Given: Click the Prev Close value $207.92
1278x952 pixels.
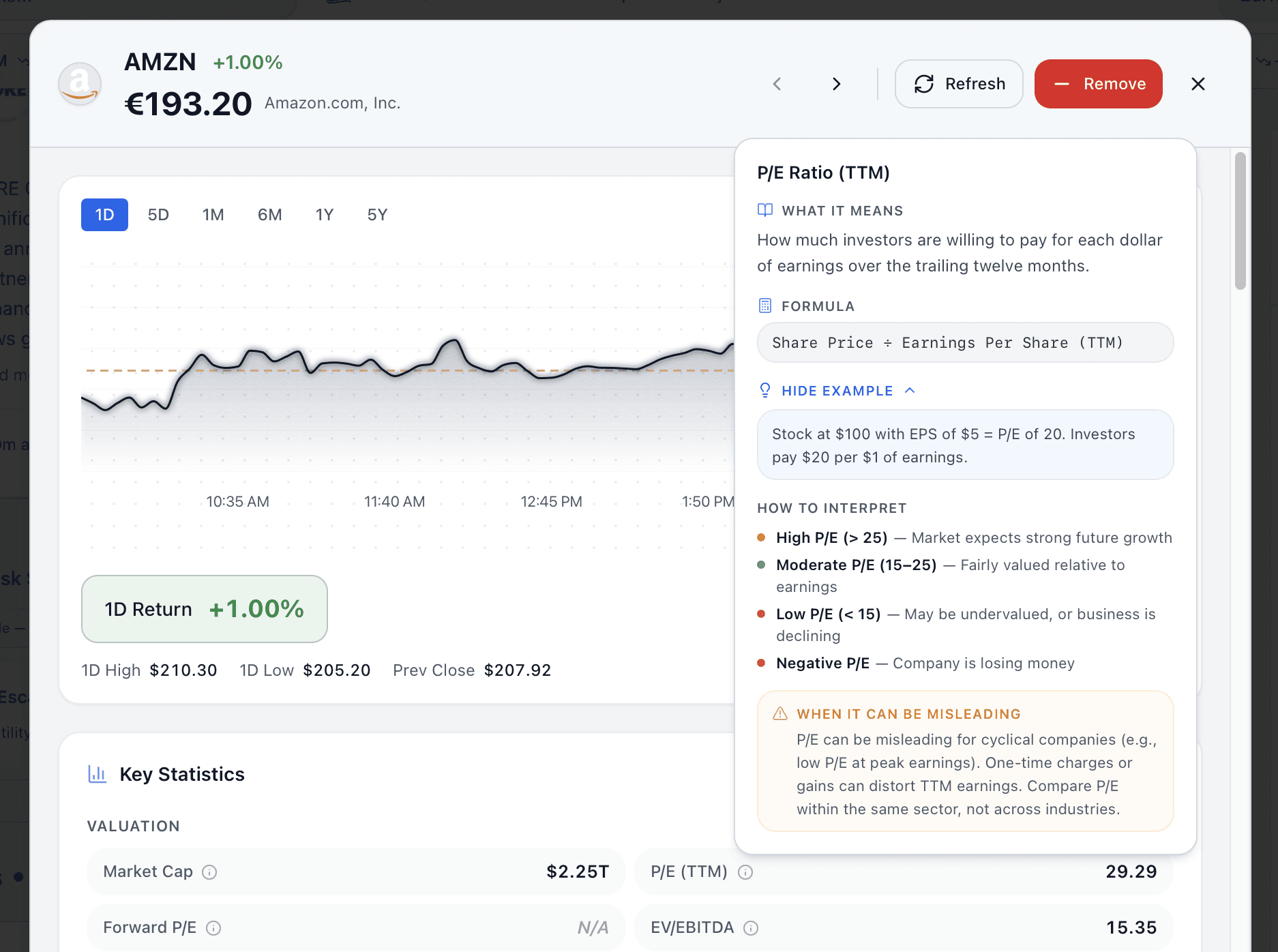Looking at the screenshot, I should [518, 670].
